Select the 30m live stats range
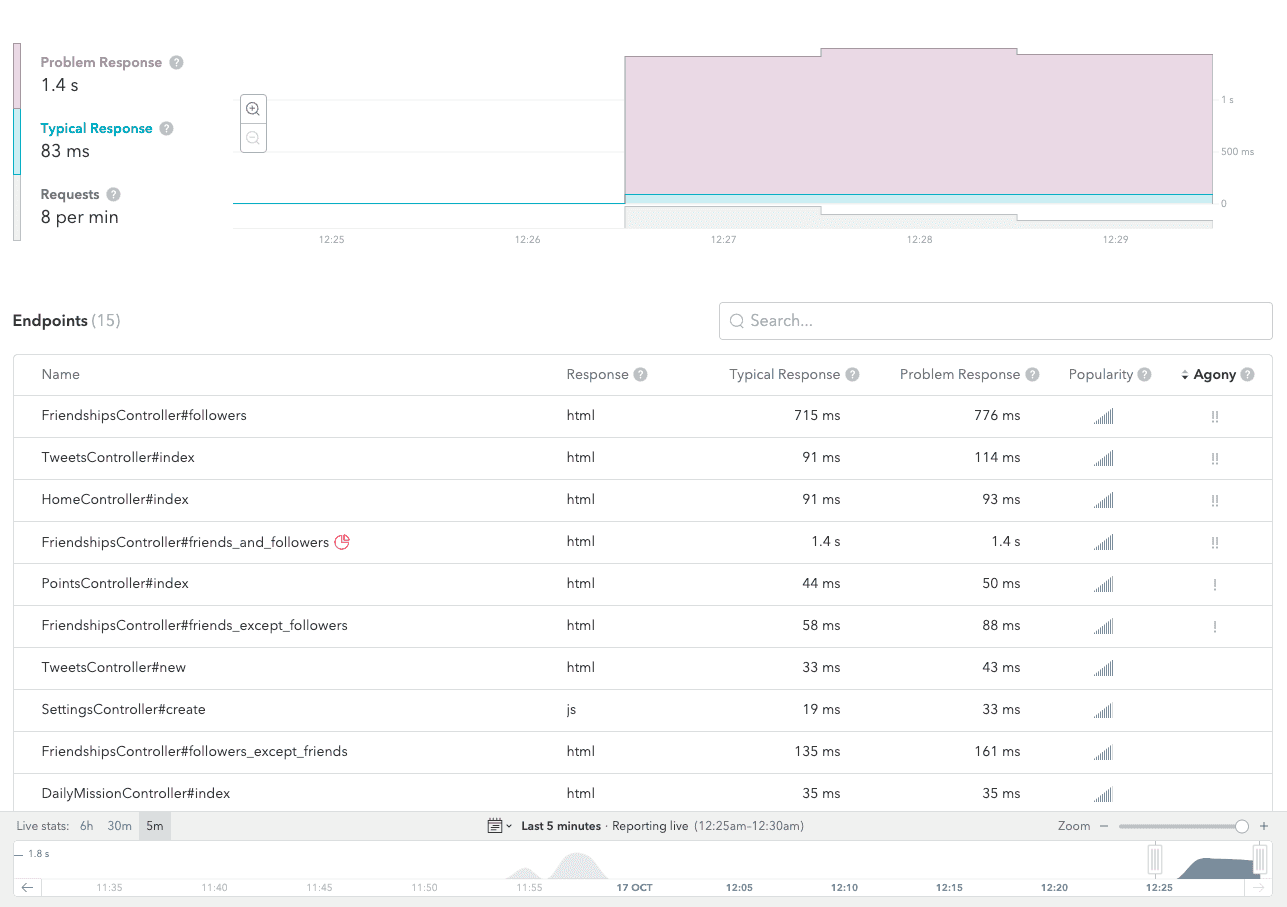Screen dimensions: 1287x907 [120, 826]
